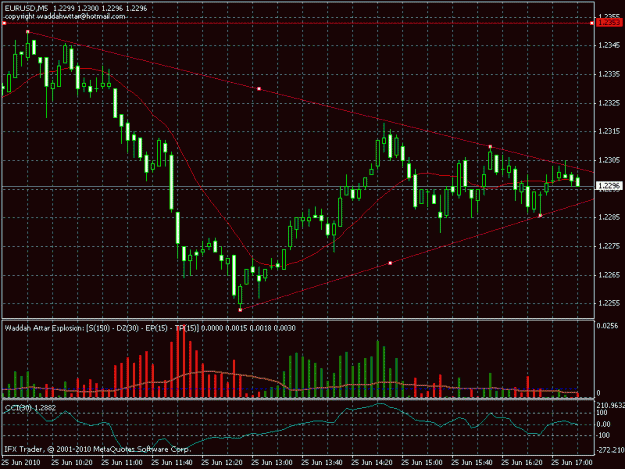Select the right handle of the red horizontal line
The image size is (625, 469).
(592, 24)
